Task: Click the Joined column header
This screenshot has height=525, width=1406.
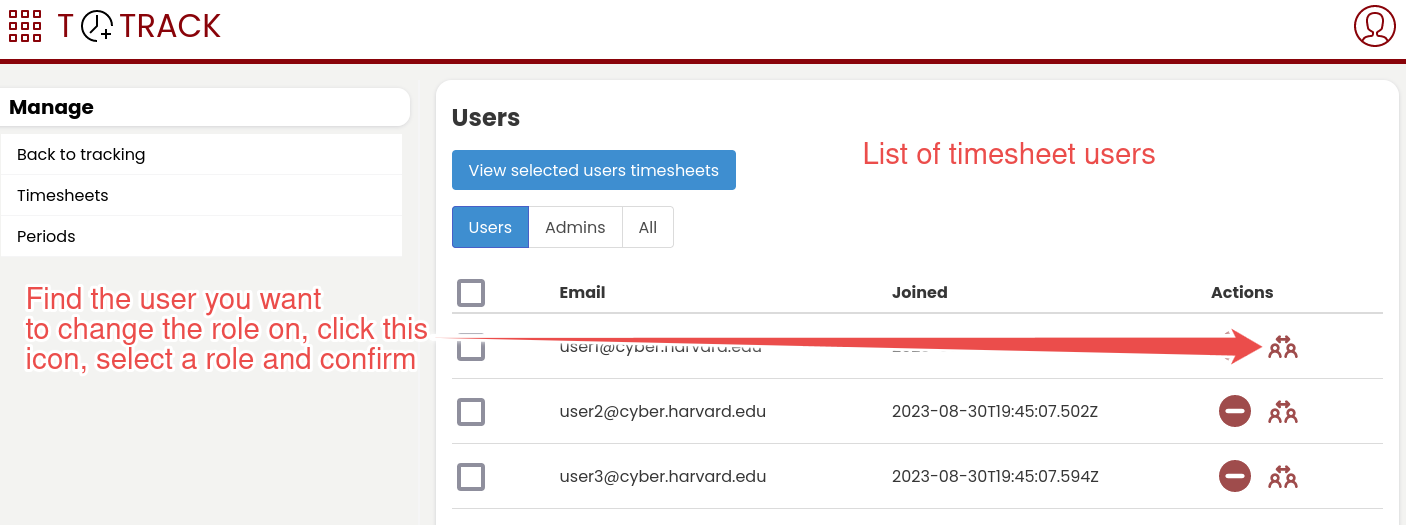Action: pyautogui.click(x=919, y=293)
